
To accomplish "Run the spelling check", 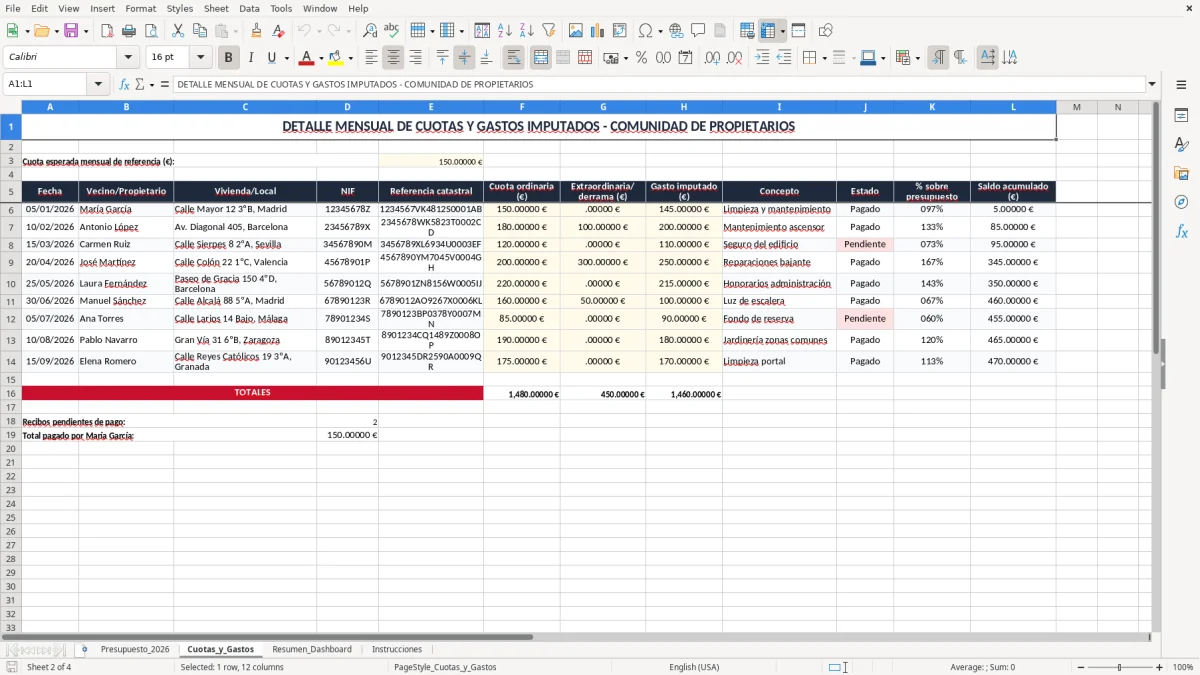I will point(392,31).
